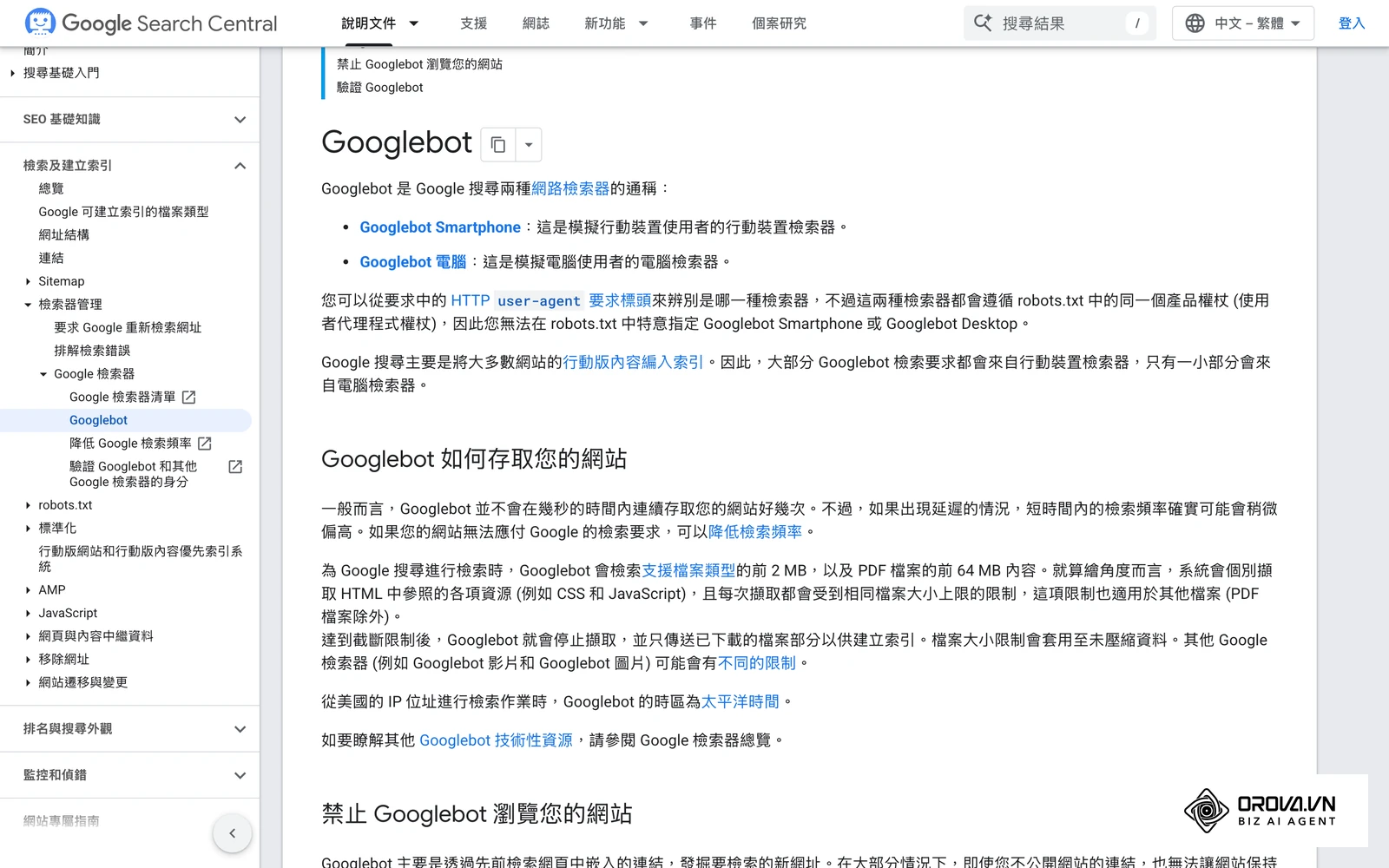
Task: Open 行動版內容編入索引 link
Action: 633,362
